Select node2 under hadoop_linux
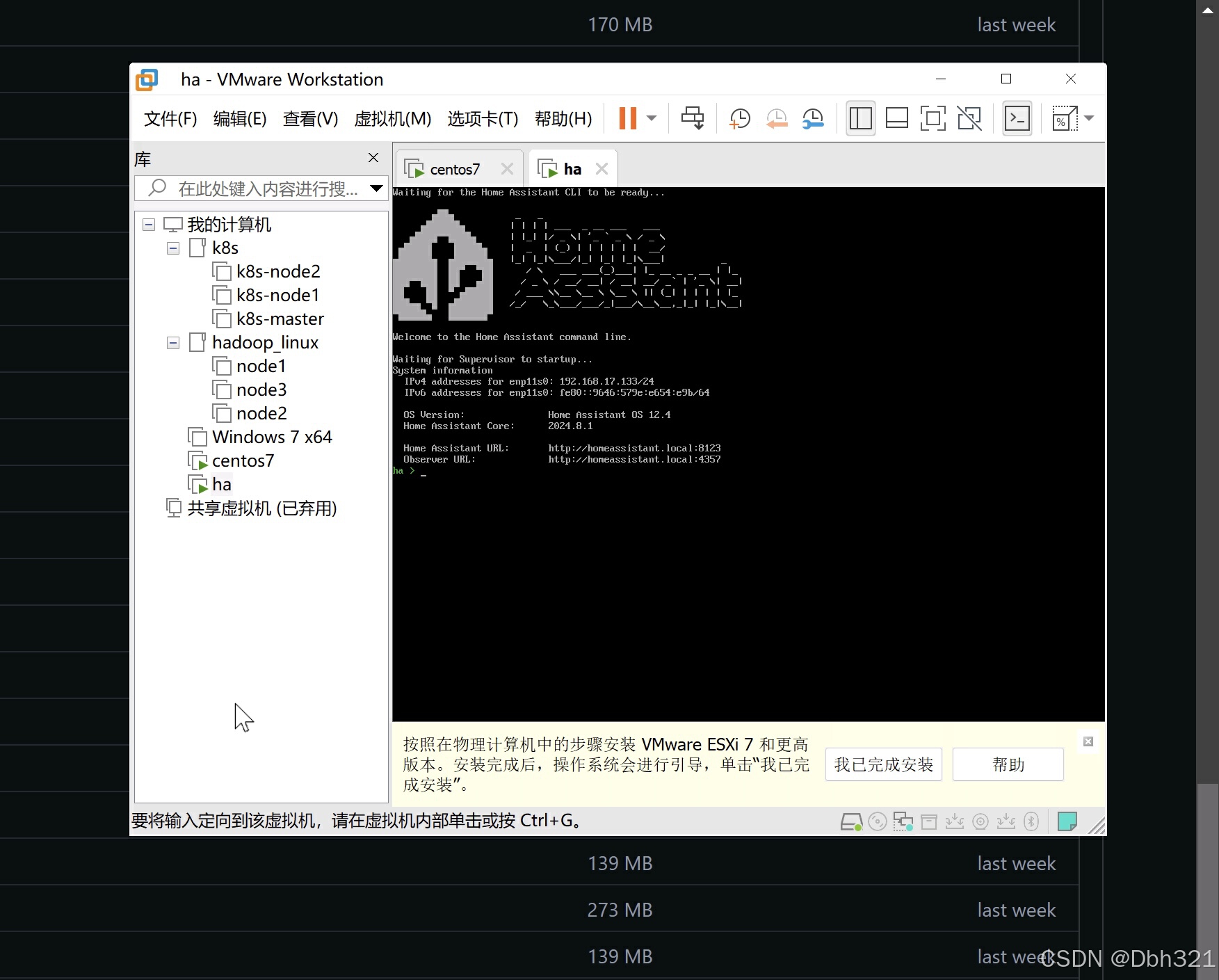Image resolution: width=1219 pixels, height=980 pixels. pyautogui.click(x=261, y=413)
